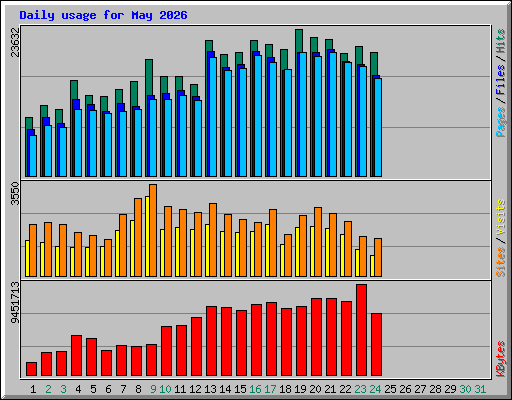The height and width of the screenshot is (400, 512).
Task: Click day 26 on the x-axis
Action: point(405,389)
